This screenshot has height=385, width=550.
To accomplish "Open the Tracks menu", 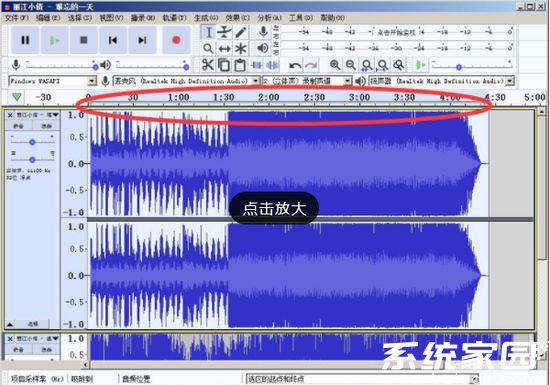I will pyautogui.click(x=174, y=18).
